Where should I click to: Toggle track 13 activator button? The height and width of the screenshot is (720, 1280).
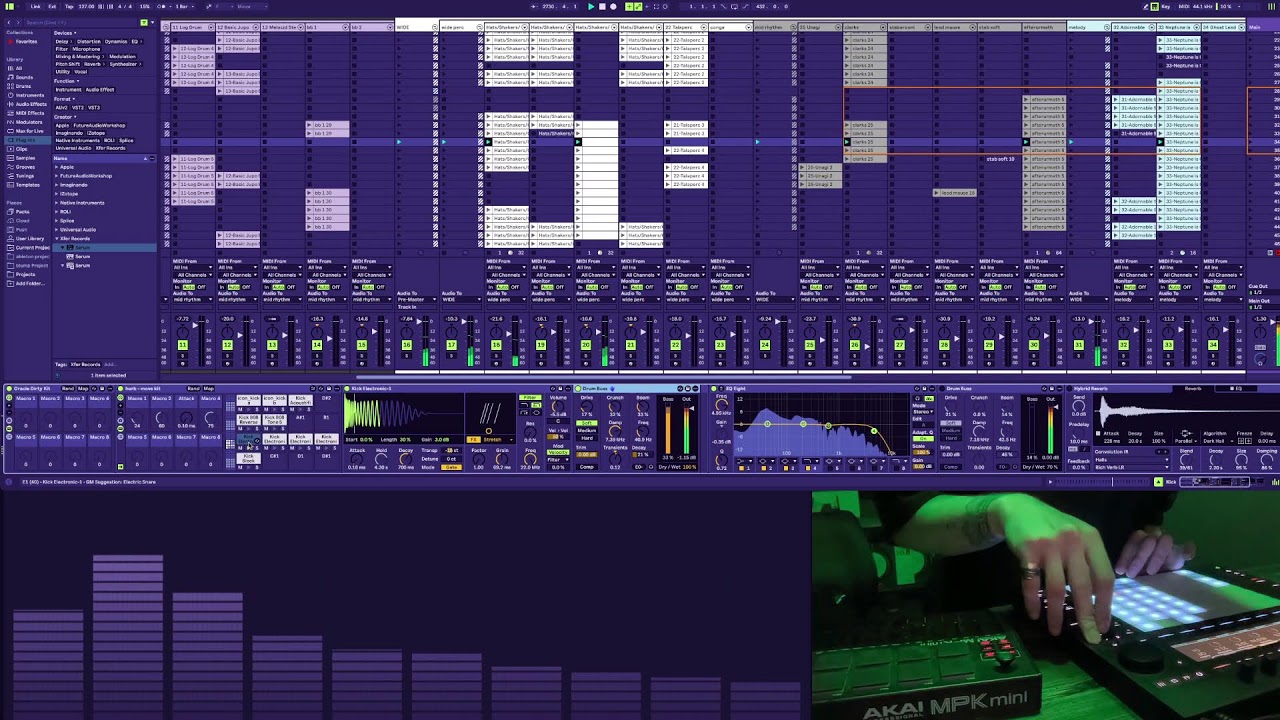[x=272, y=345]
